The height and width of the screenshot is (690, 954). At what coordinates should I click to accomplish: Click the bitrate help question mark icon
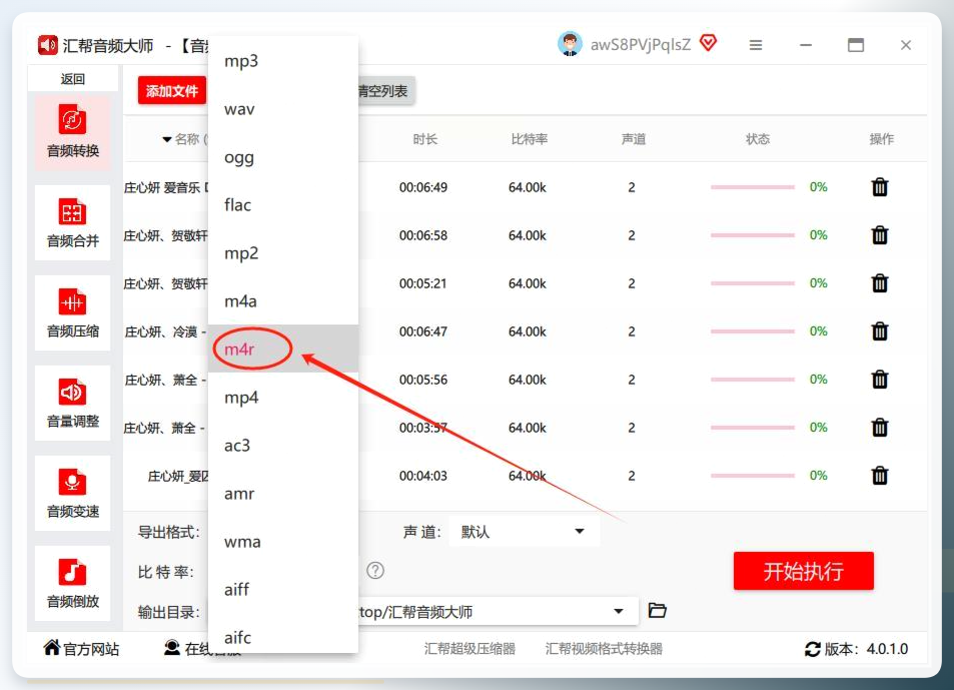click(375, 571)
